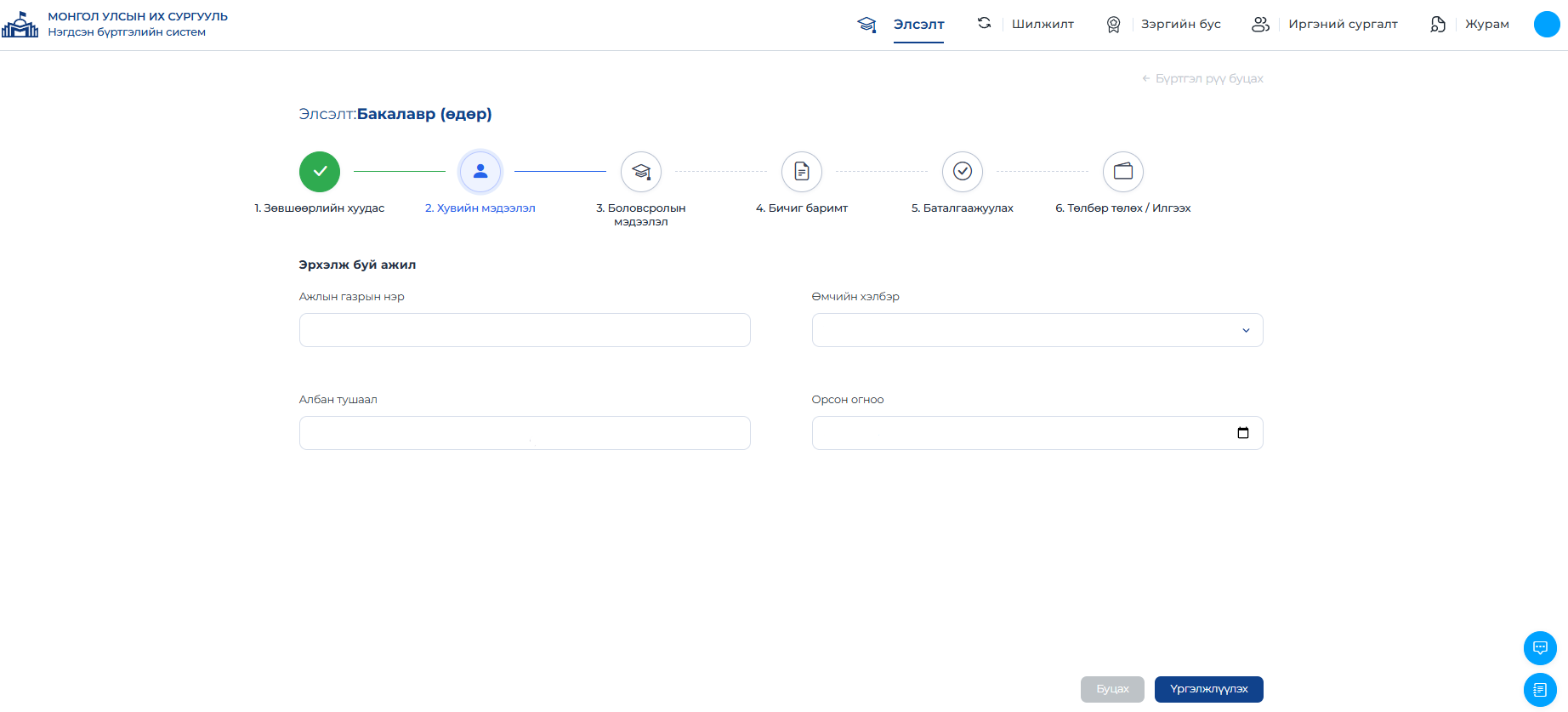This screenshot has width=1568, height=712.
Task: Click the '4. Бичиг баримт' step label
Action: pyautogui.click(x=802, y=208)
